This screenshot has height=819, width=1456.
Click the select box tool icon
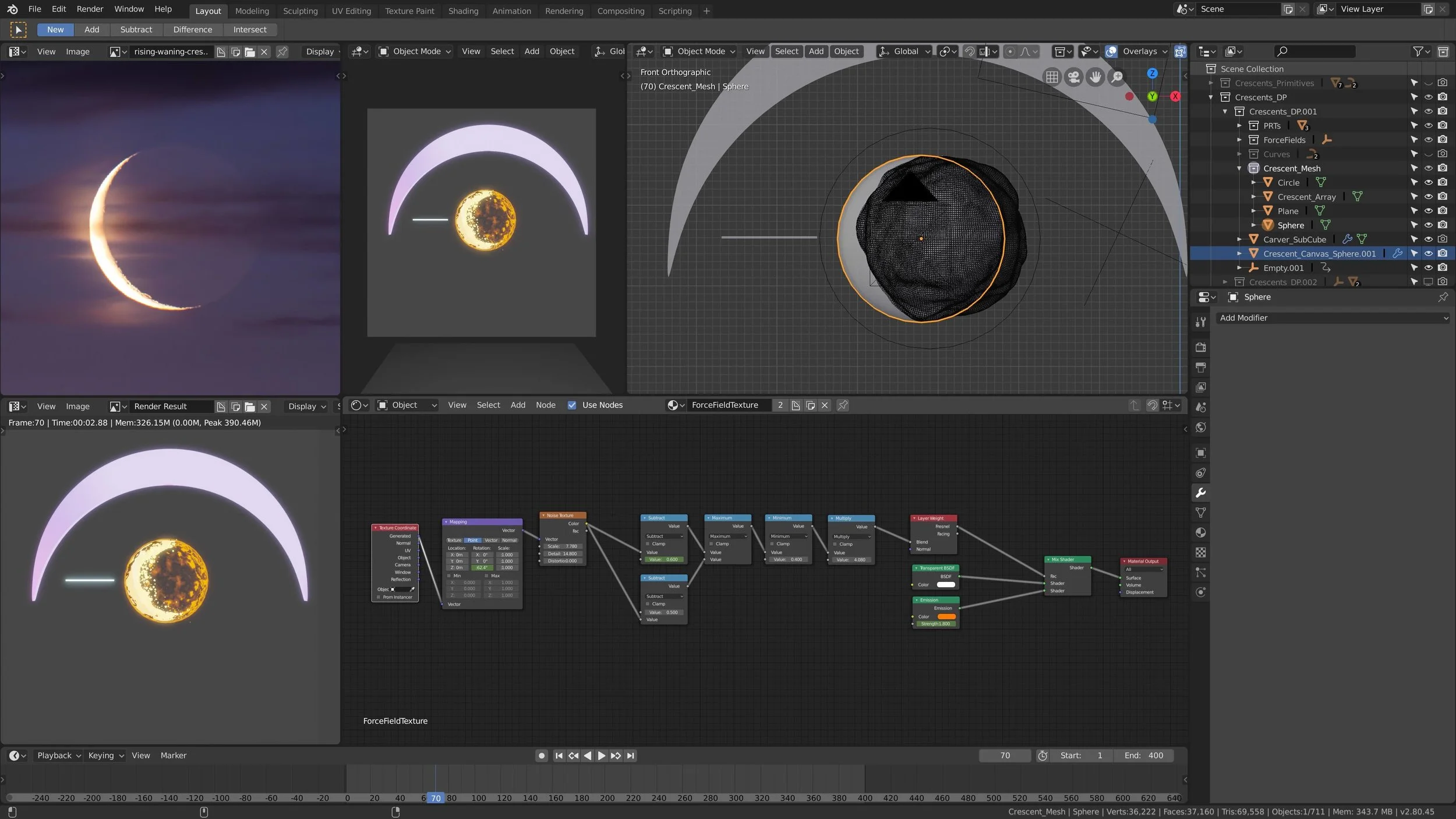coord(18,30)
